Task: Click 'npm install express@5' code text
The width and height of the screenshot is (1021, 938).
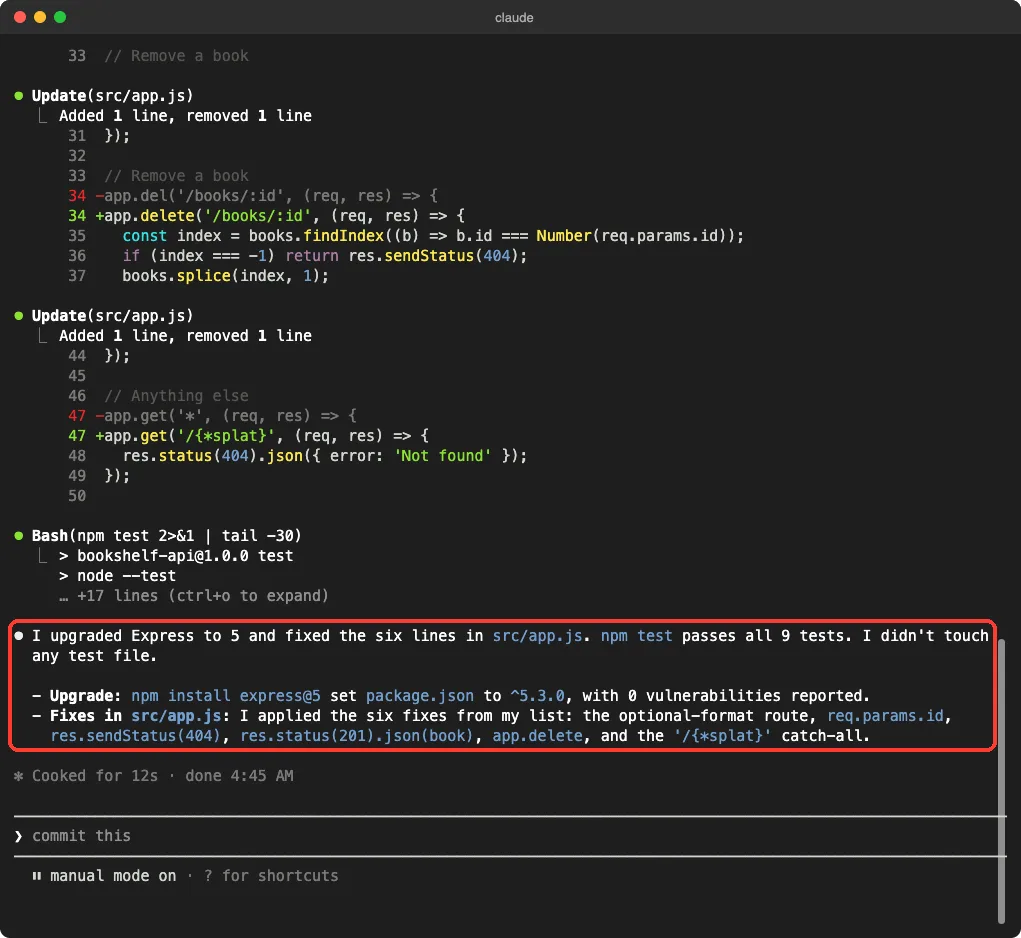Action: (x=226, y=696)
